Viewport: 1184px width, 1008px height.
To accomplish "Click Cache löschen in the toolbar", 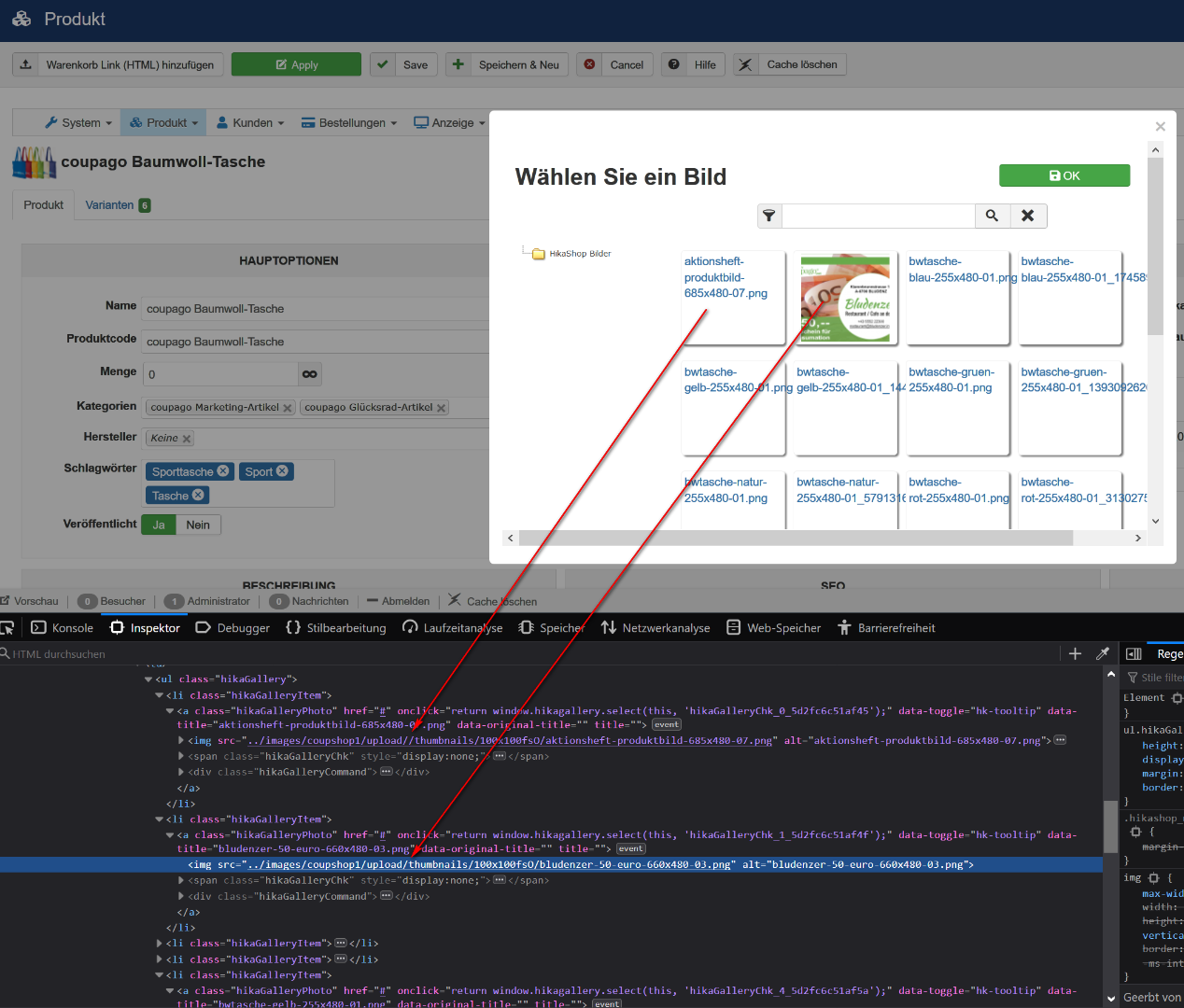I will 790,64.
